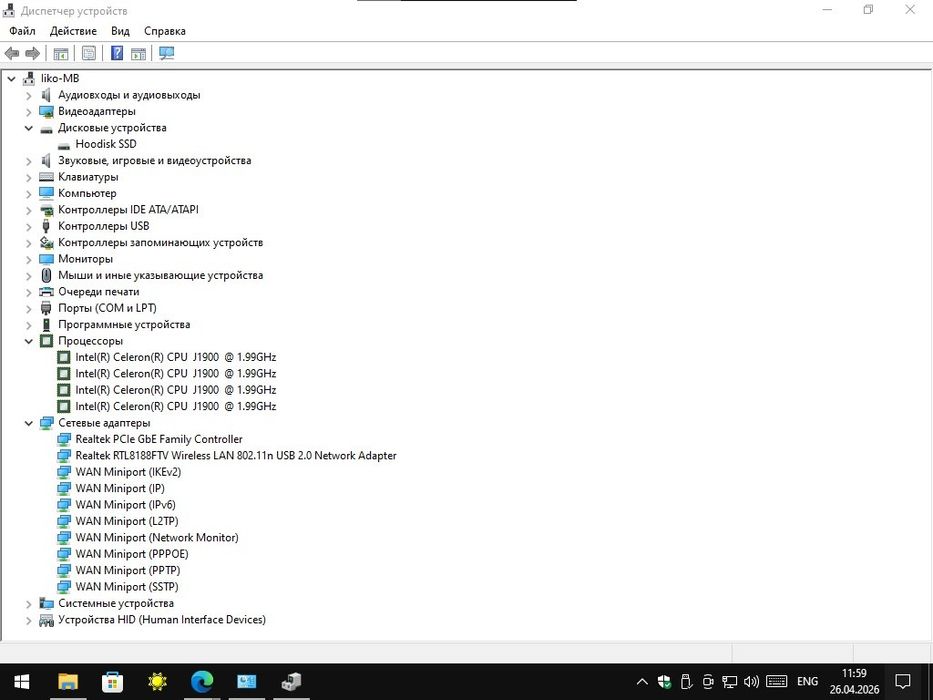Screen dimensions: 933x700
Task: Click safely remove USB hardware tray icon
Action: [686, 682]
